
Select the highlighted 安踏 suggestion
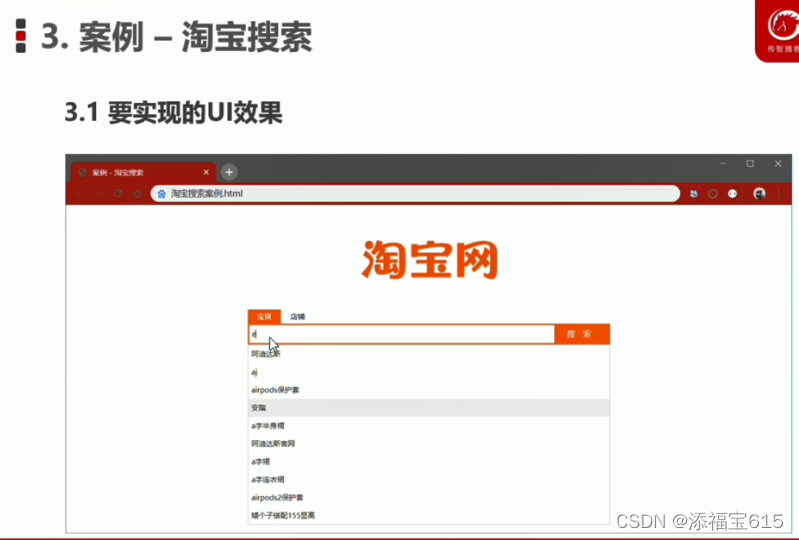[429, 408]
